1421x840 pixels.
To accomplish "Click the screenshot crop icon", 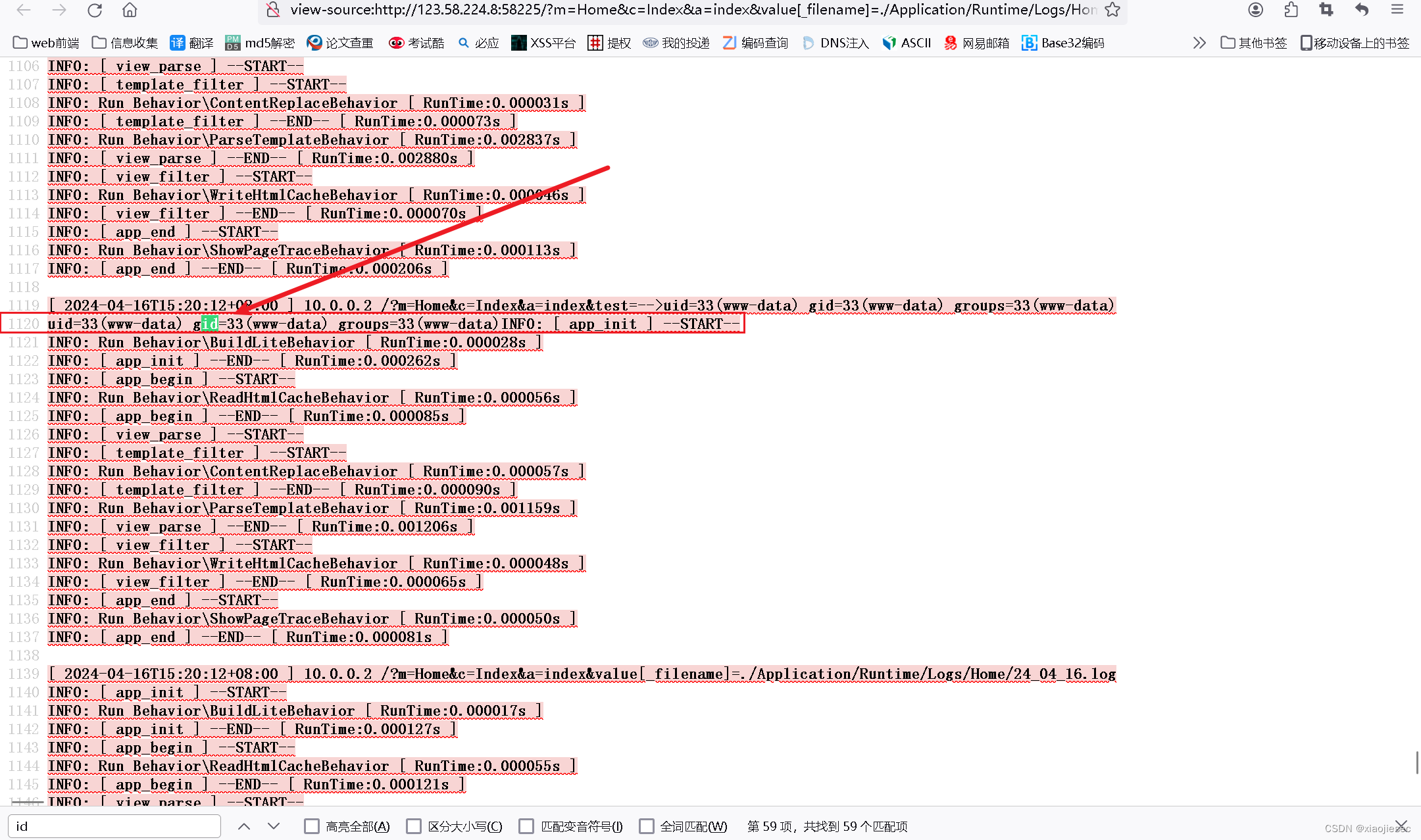I will pos(1326,10).
